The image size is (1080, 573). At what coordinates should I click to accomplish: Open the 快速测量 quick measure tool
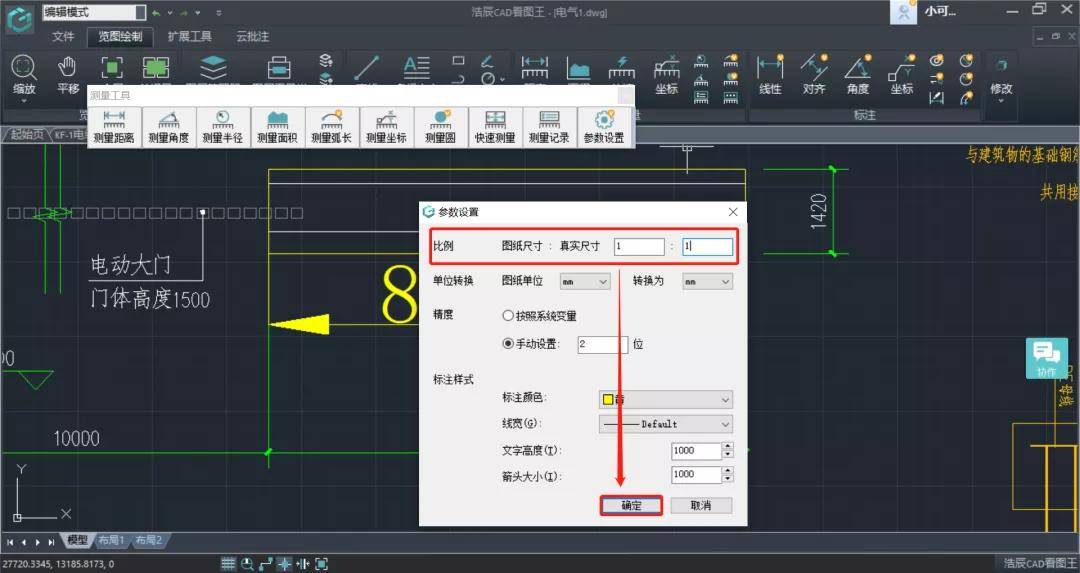click(x=495, y=127)
